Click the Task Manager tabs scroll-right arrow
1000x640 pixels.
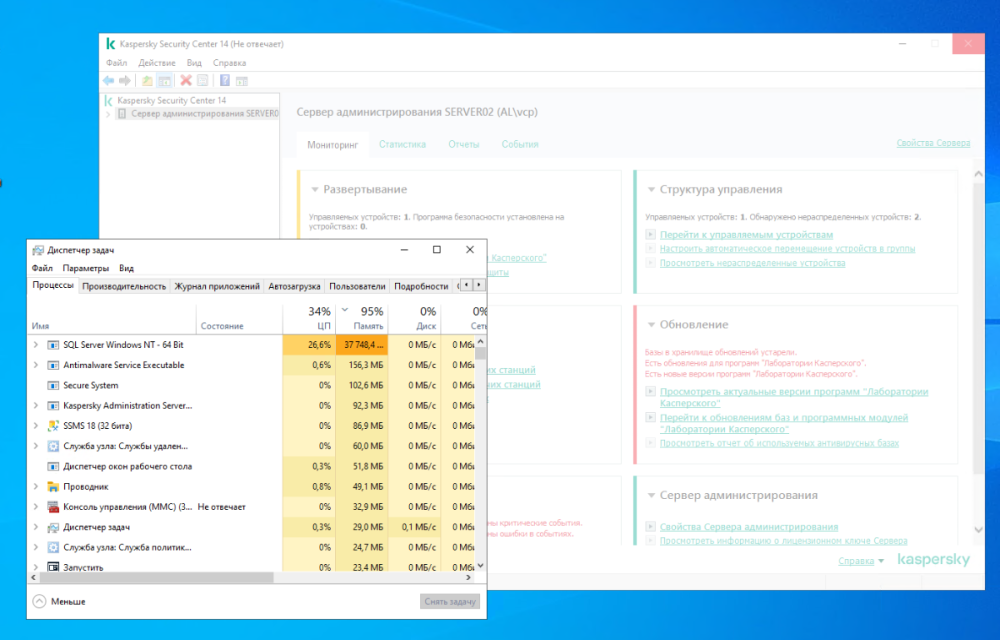479,285
